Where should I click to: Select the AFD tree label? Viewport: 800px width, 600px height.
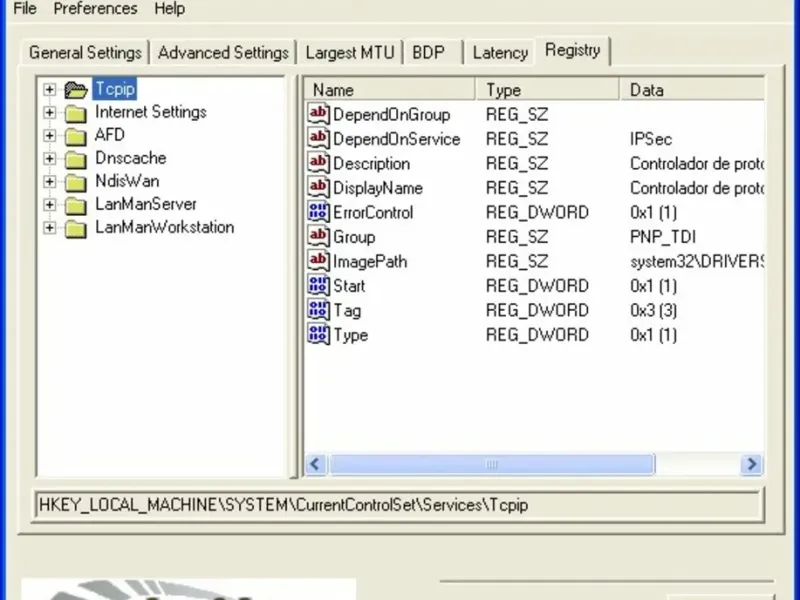click(110, 135)
